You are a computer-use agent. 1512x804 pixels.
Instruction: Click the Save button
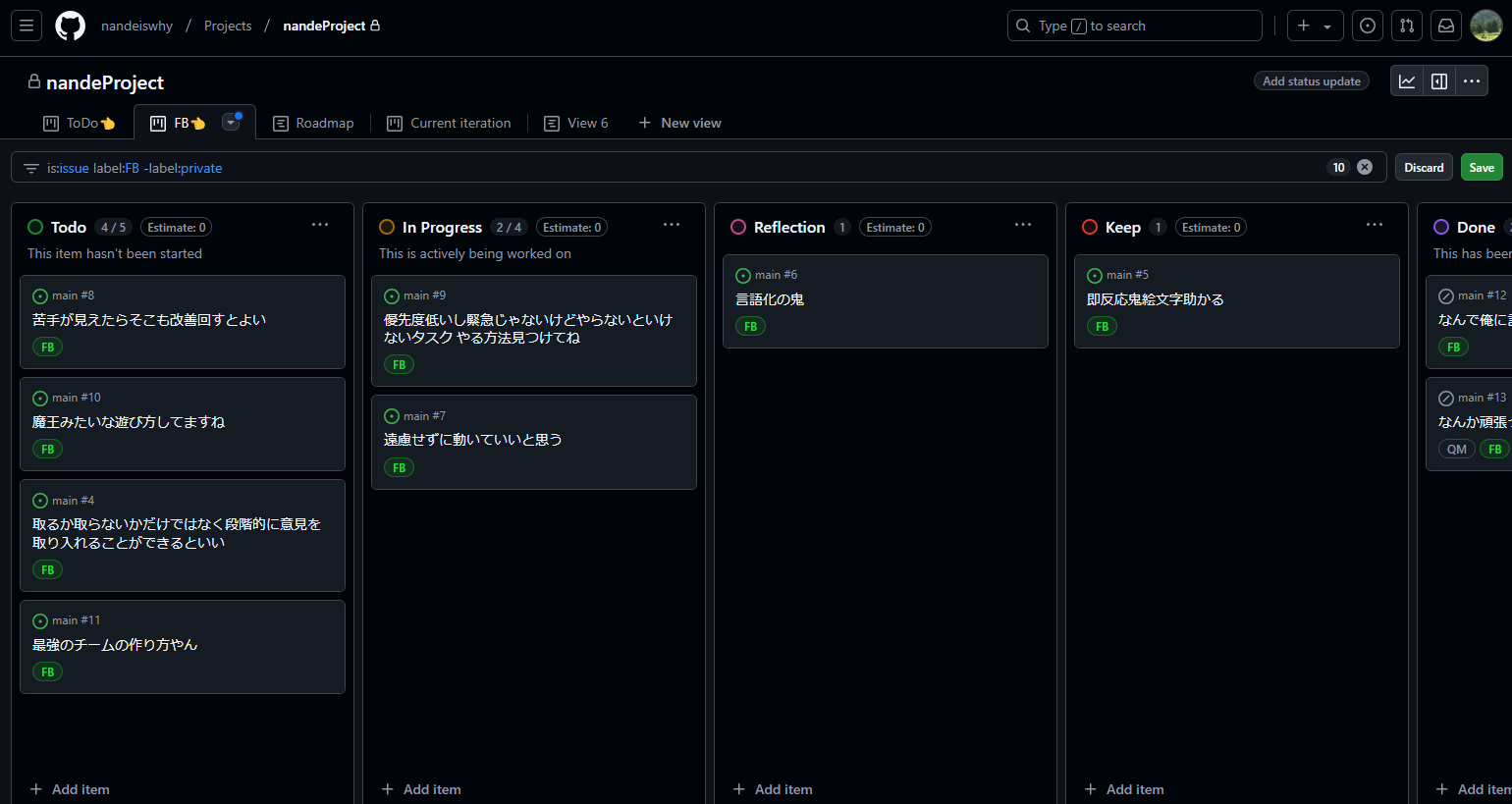click(1482, 167)
